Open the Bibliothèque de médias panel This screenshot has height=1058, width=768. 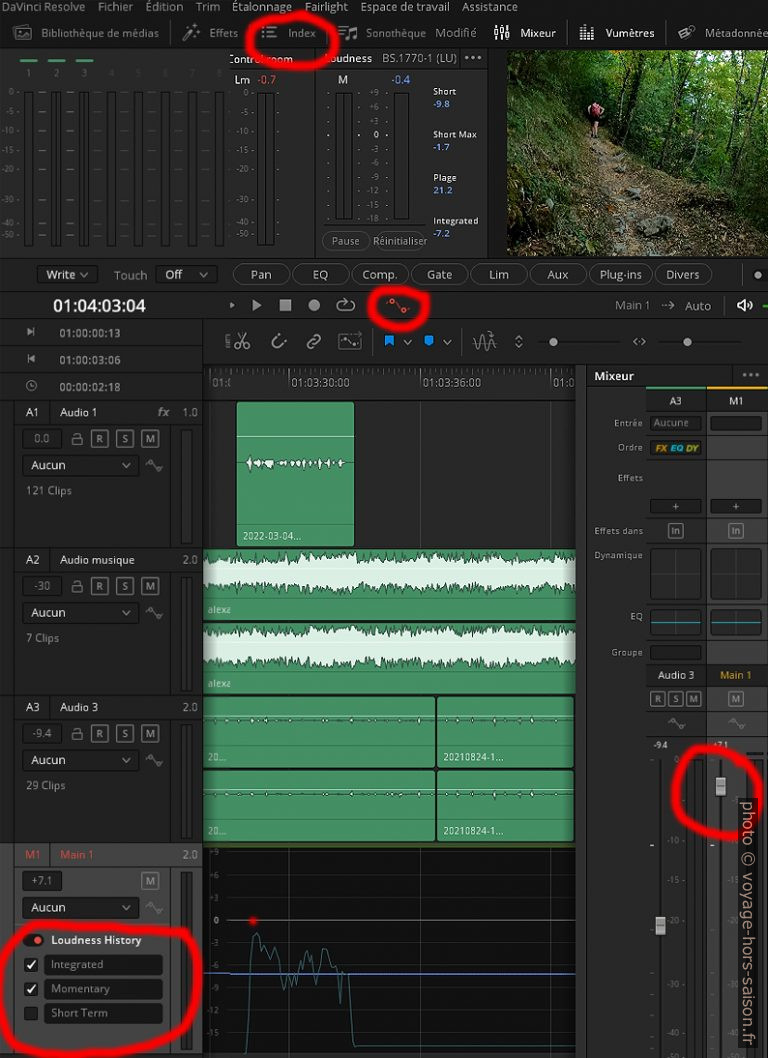86,32
